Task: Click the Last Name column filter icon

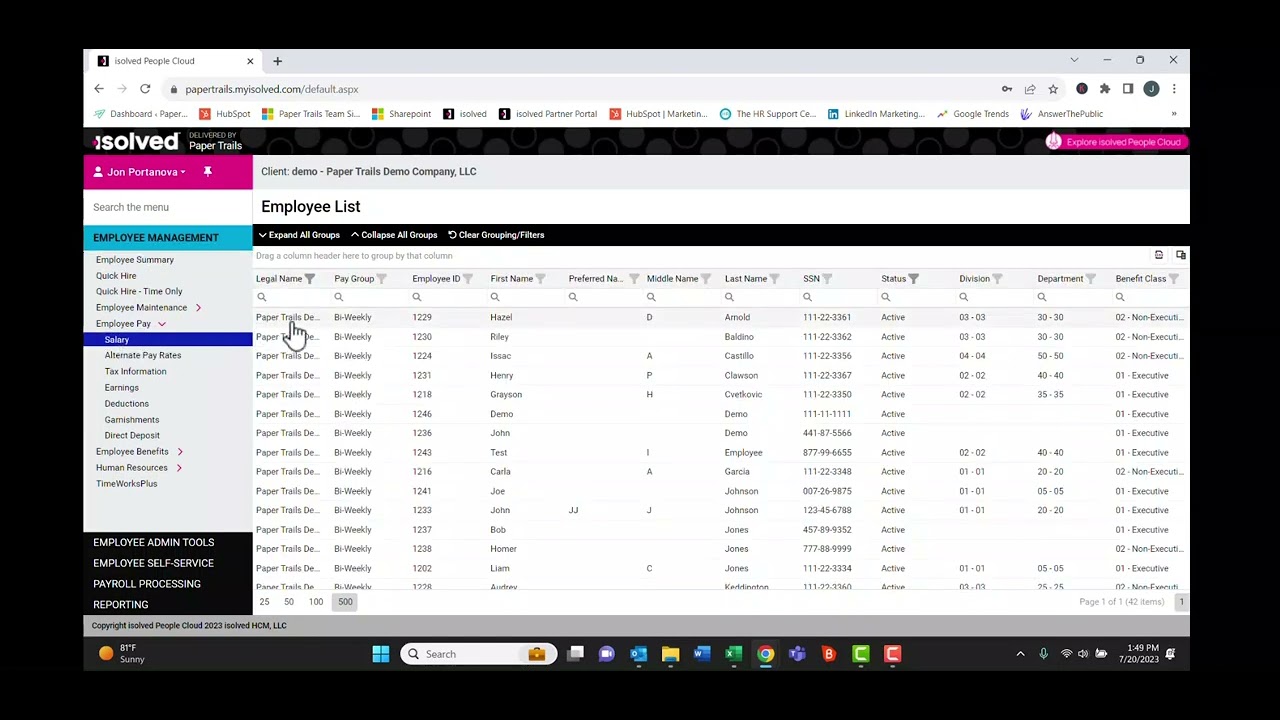Action: (x=774, y=279)
